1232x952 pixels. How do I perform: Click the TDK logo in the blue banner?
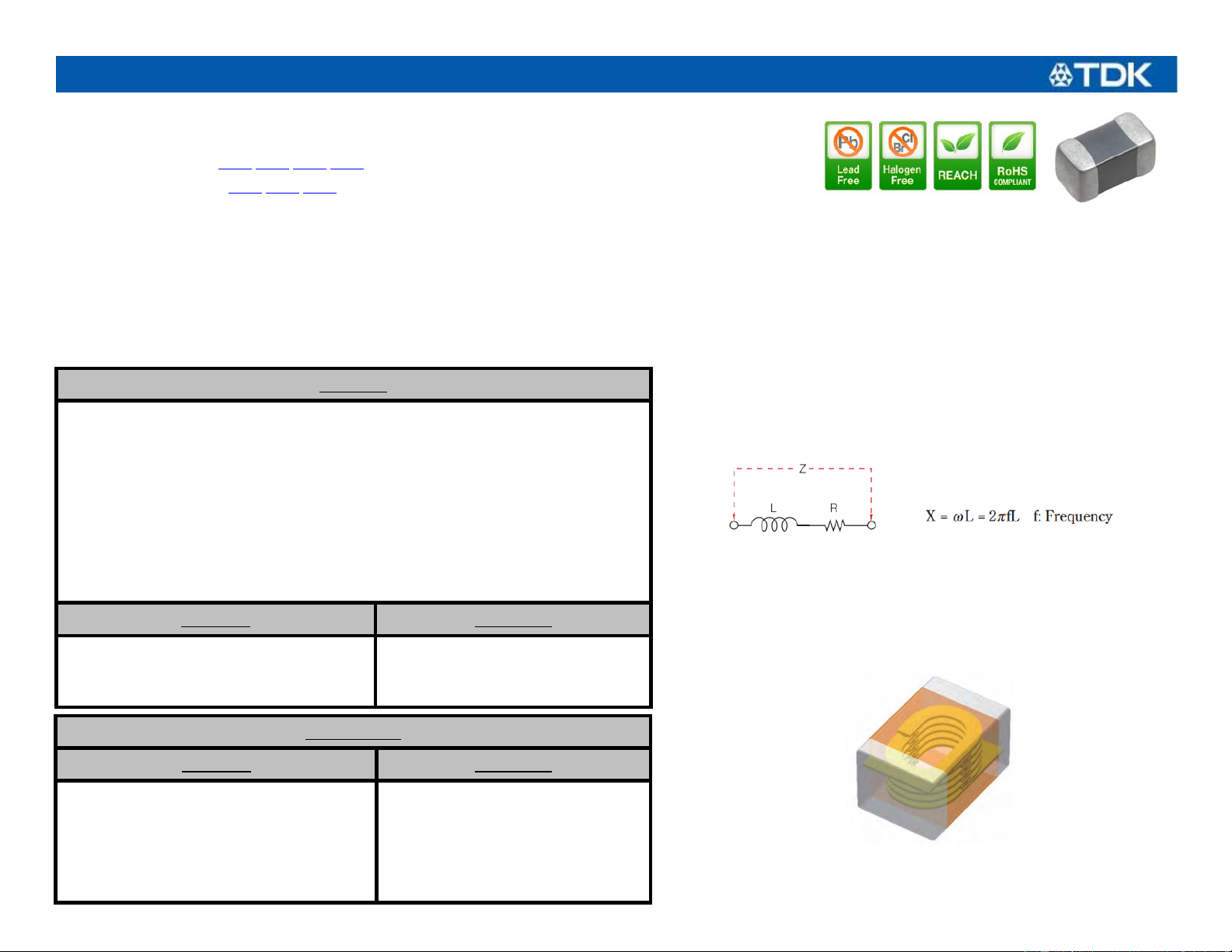1100,75
